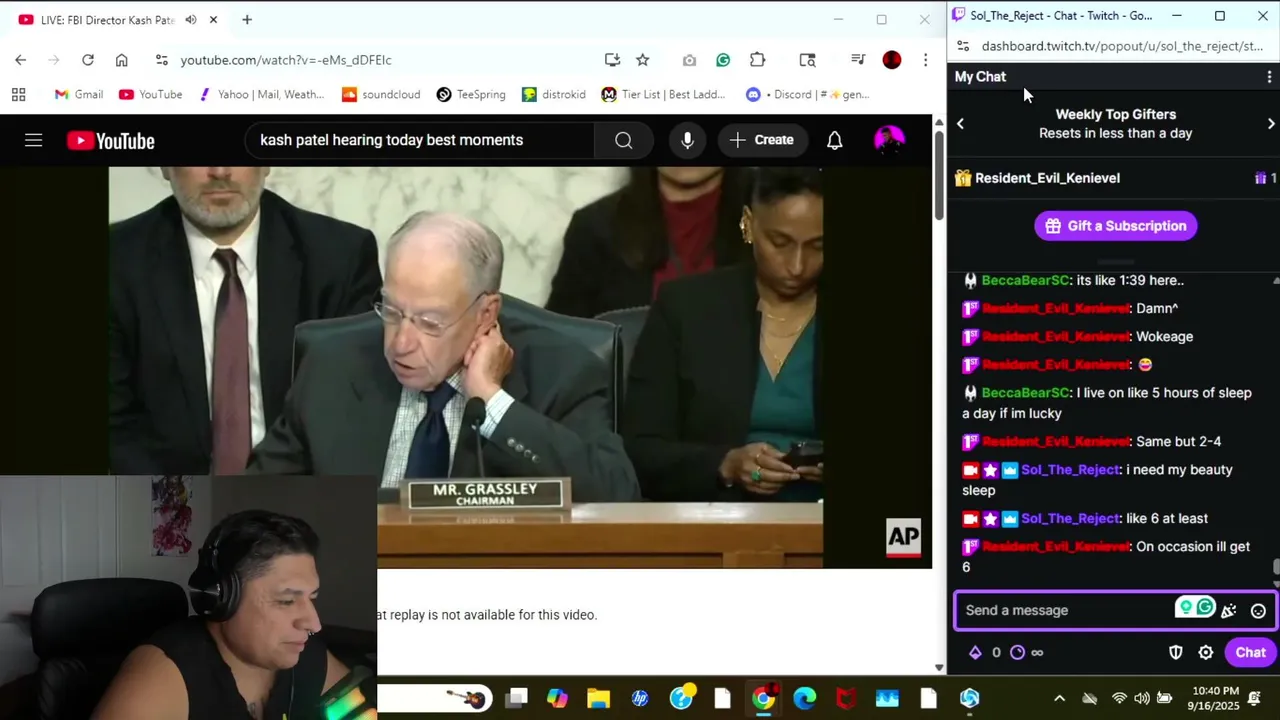Open the Yahoo Mail bookmark

261,94
